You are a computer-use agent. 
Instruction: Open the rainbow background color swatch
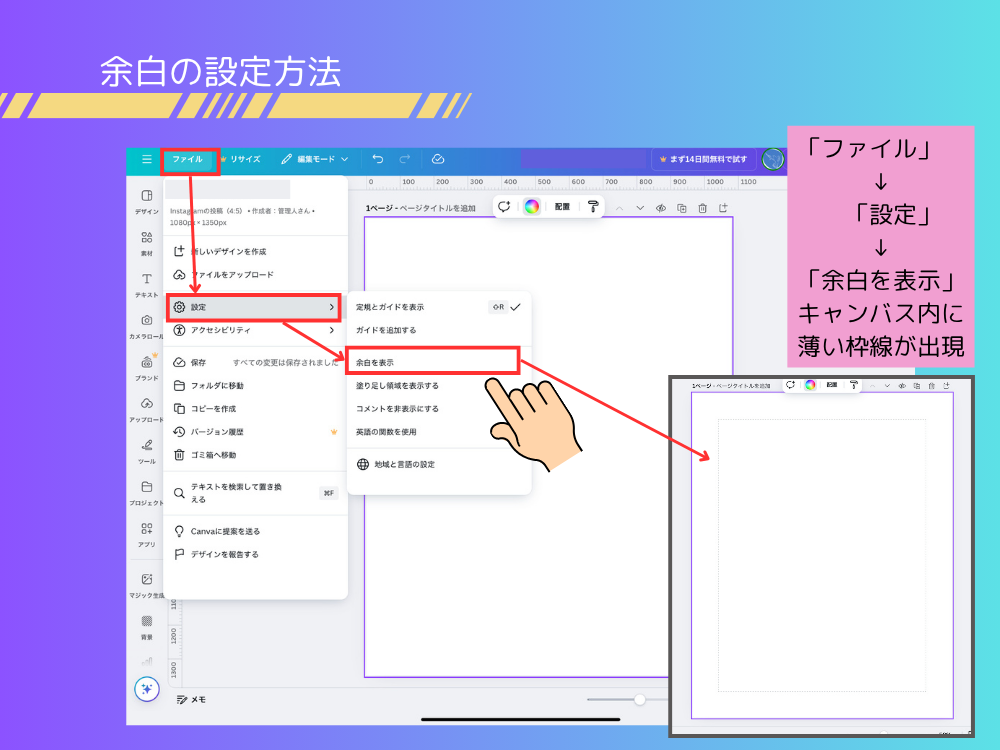[x=531, y=206]
